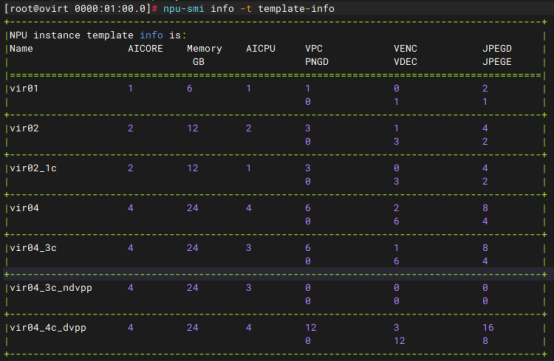Click the vir04_3c template name
Screen dimensions: 554x361
point(33,248)
